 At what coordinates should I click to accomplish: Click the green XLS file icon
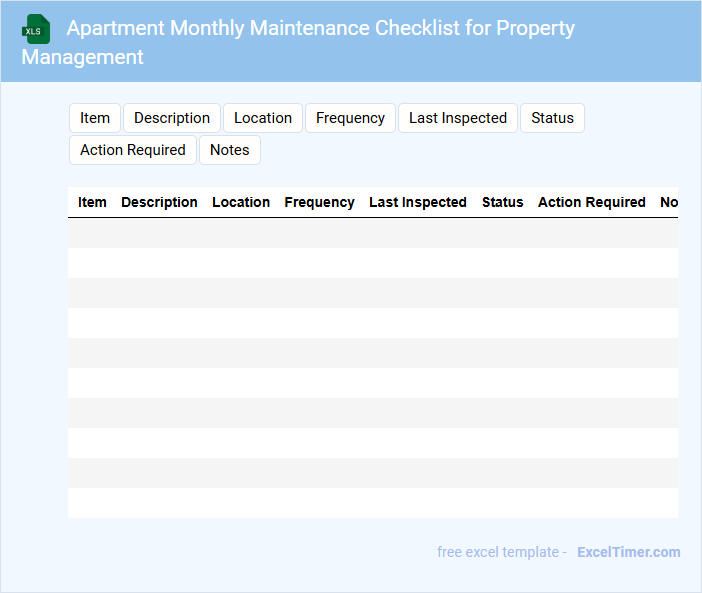[36, 29]
